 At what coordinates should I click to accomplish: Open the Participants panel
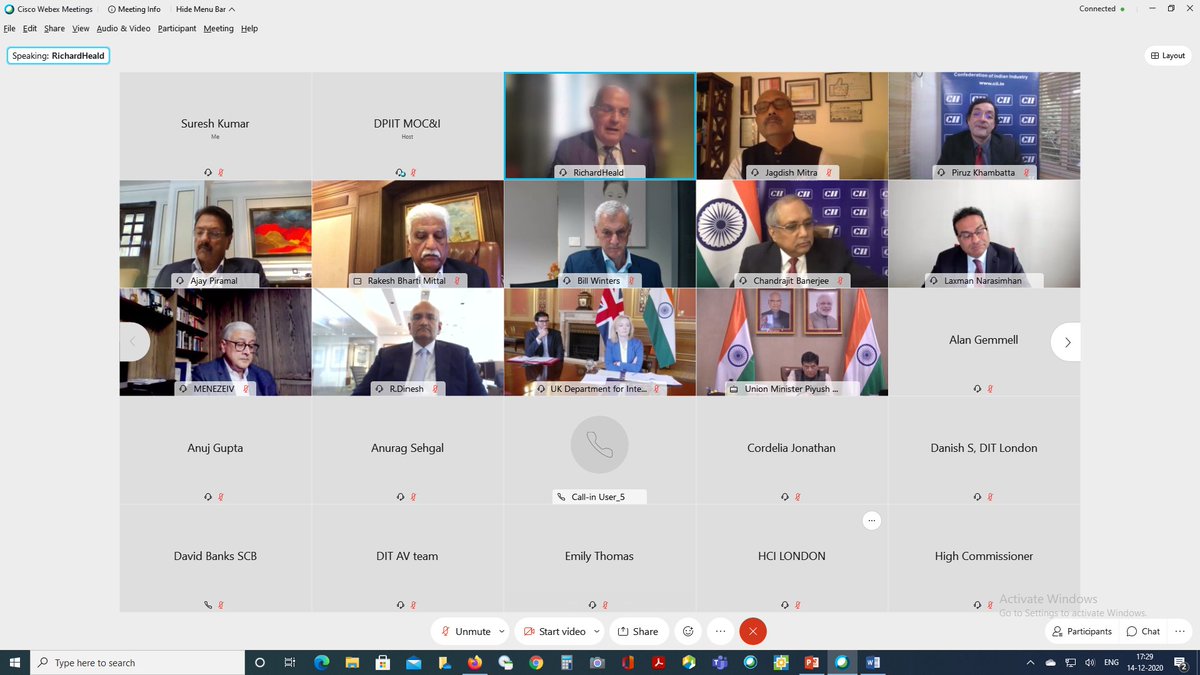1081,631
